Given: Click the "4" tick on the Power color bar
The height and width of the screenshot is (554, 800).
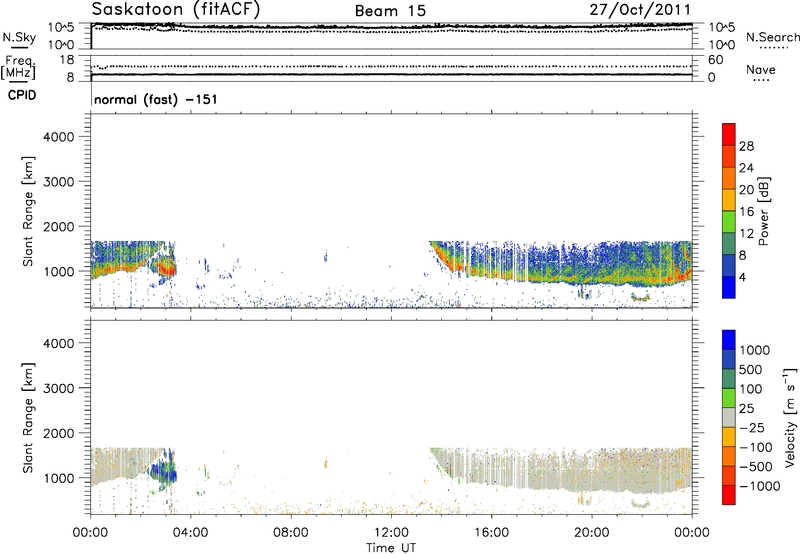Looking at the screenshot, I should 743,278.
